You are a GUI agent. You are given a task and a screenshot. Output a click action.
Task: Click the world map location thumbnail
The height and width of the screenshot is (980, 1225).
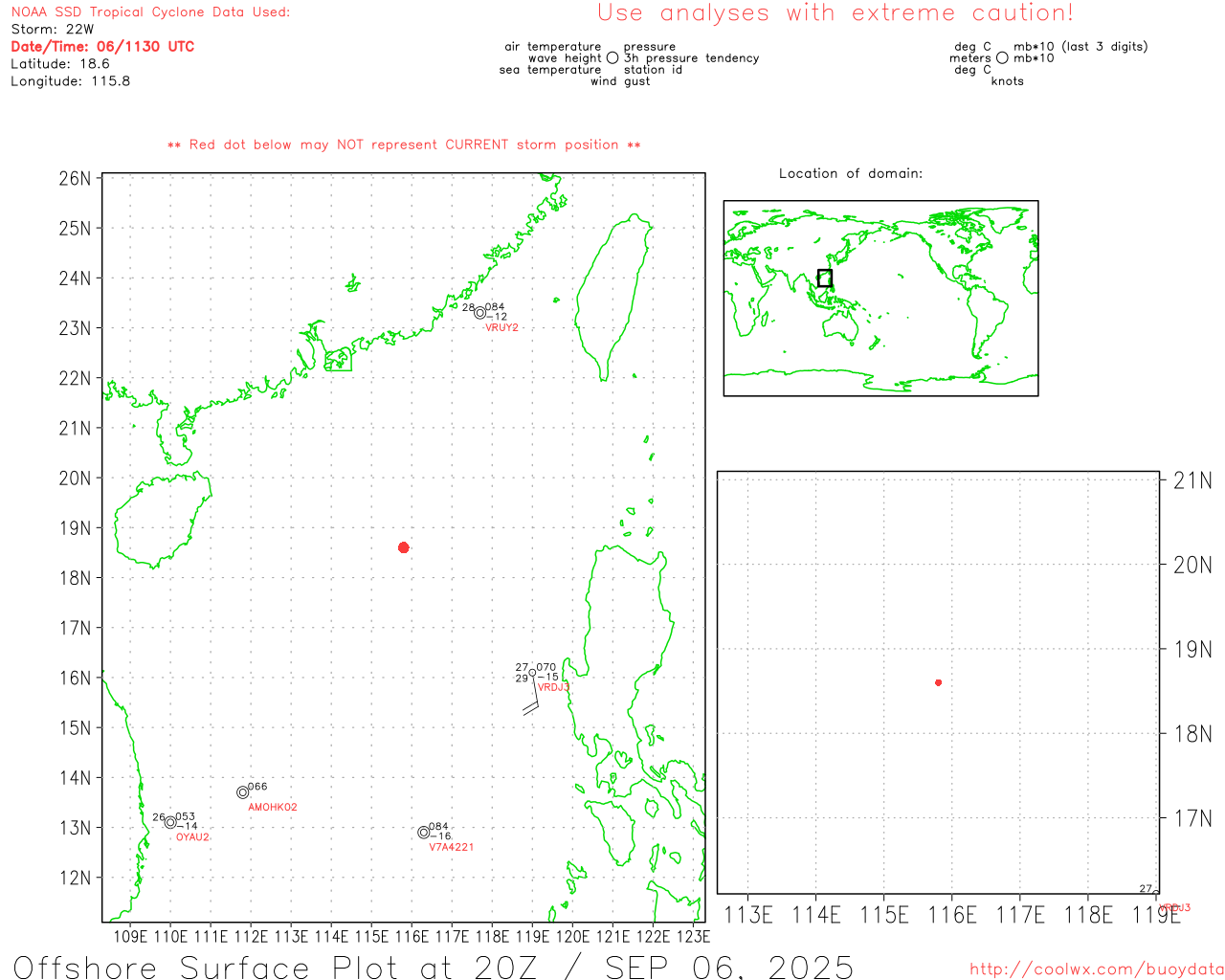(x=880, y=298)
